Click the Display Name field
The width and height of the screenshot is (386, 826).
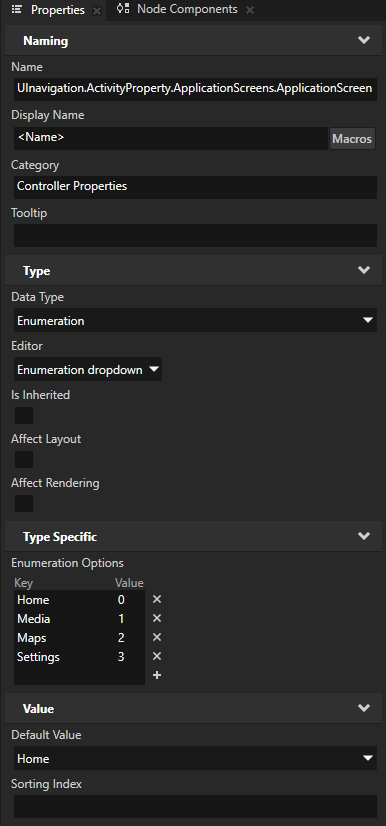171,138
